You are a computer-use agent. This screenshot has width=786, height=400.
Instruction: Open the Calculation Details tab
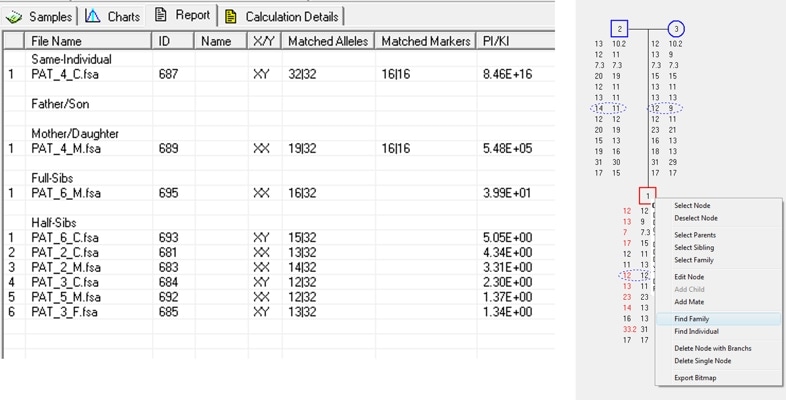[282, 17]
